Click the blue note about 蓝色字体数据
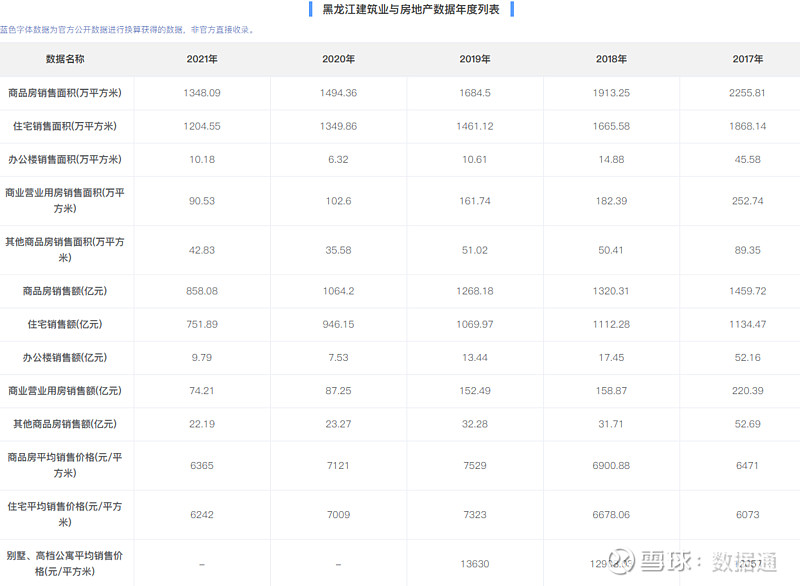Image resolution: width=800 pixels, height=586 pixels. 127,30
